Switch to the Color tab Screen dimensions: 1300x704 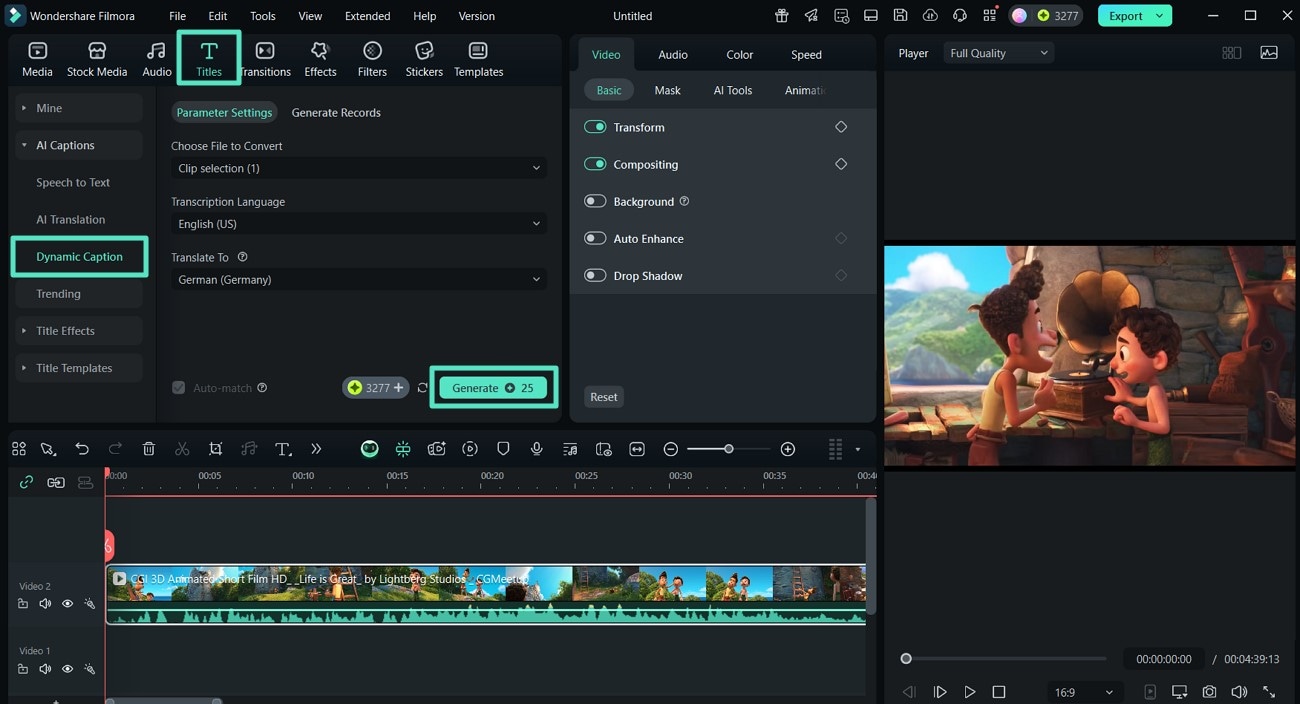coord(740,55)
